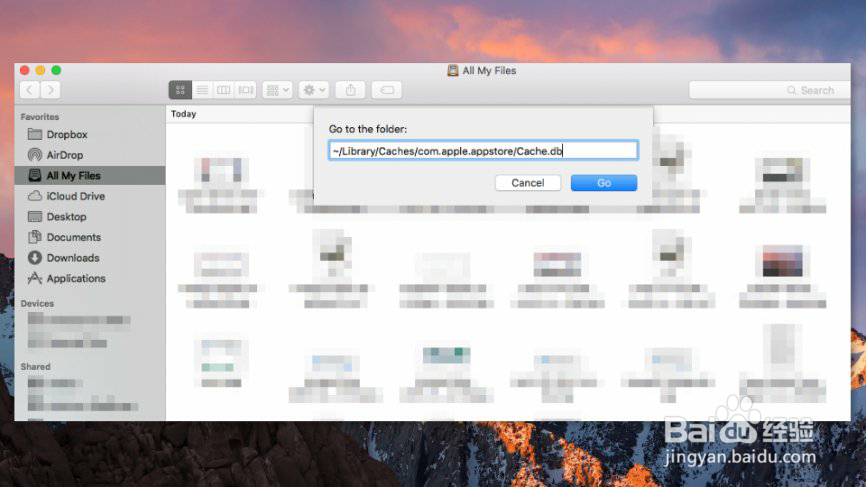The width and height of the screenshot is (866, 487).
Task: Click the Devices sidebar section header
Action: click(x=38, y=304)
